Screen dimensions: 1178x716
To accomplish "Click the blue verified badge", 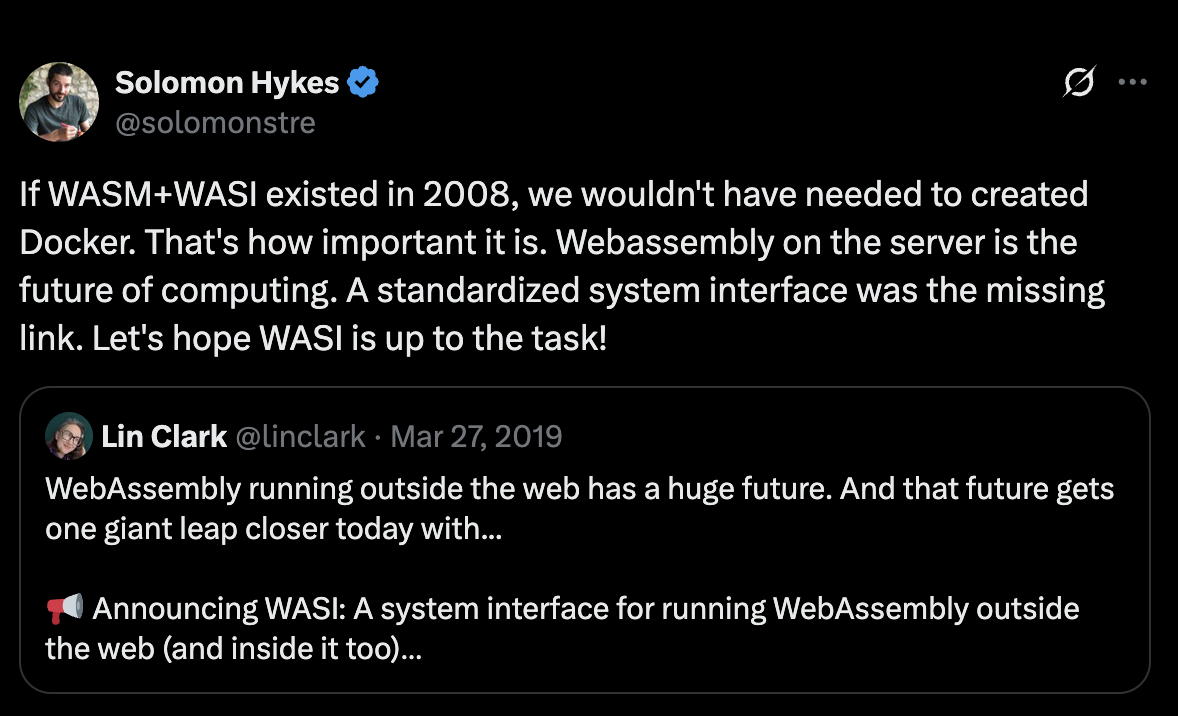I will coord(362,83).
